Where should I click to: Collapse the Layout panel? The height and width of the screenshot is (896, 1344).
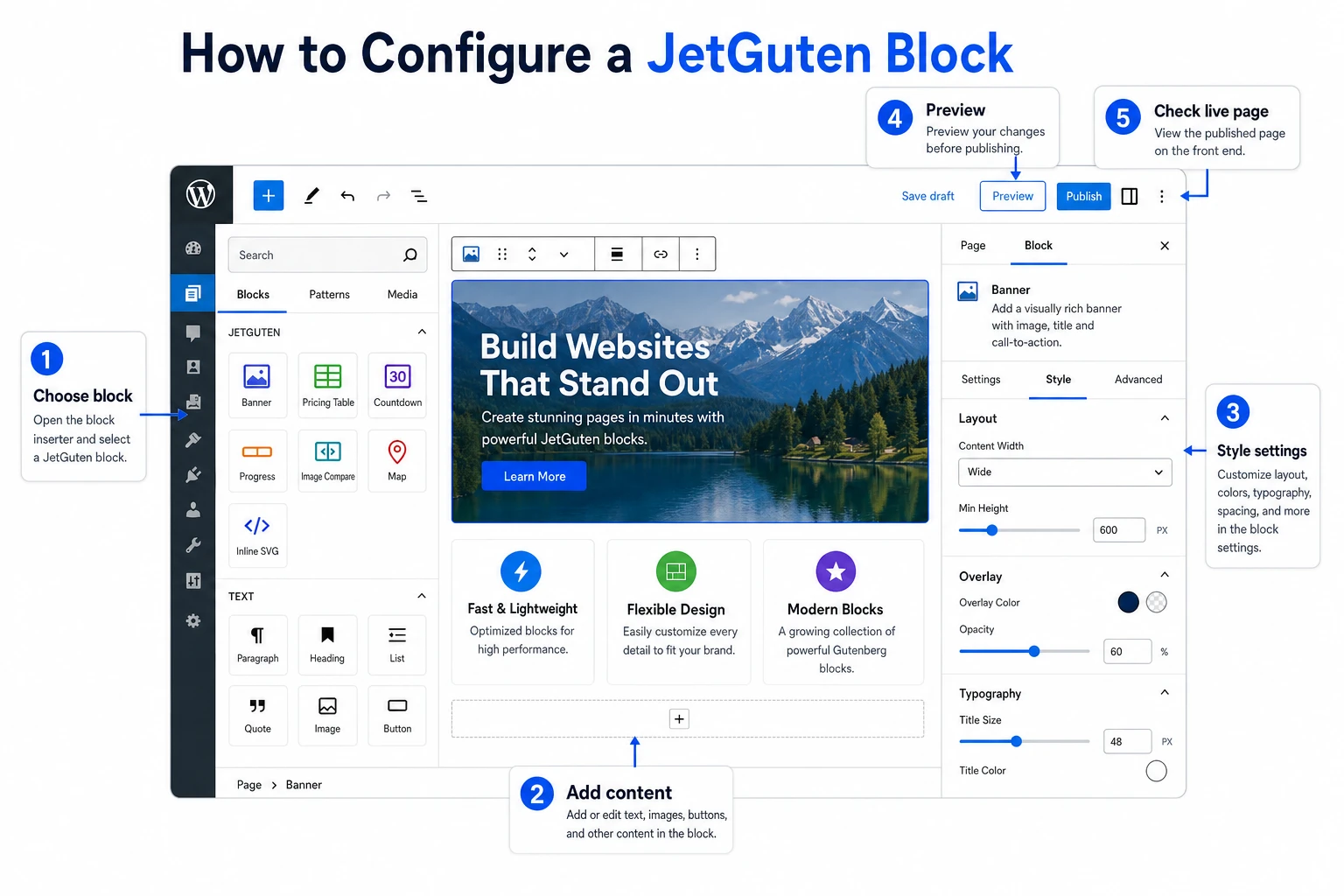[x=1165, y=418]
